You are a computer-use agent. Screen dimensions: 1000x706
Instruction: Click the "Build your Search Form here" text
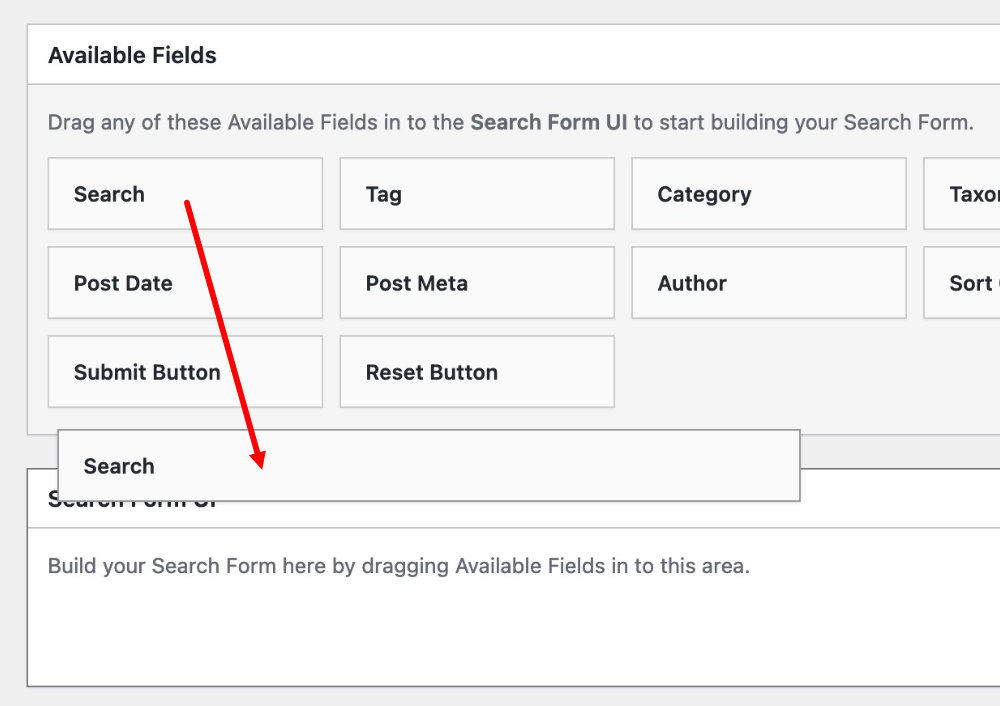click(398, 566)
